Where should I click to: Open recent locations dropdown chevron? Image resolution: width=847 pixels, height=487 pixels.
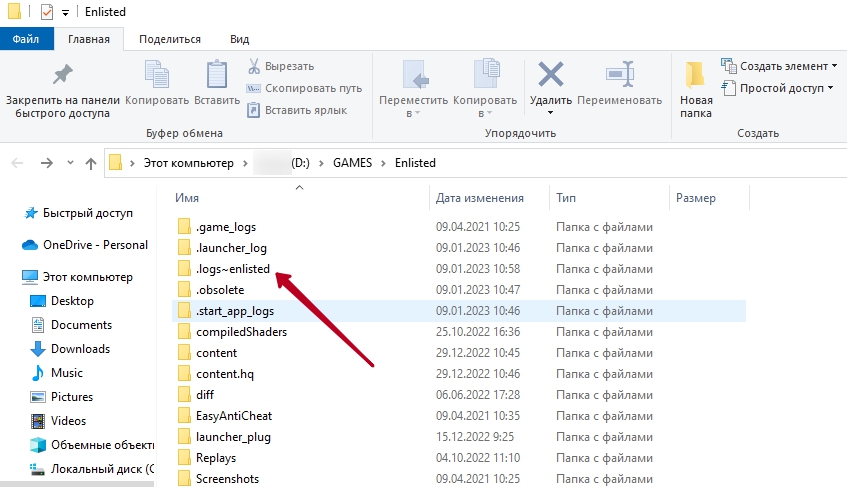coord(70,163)
